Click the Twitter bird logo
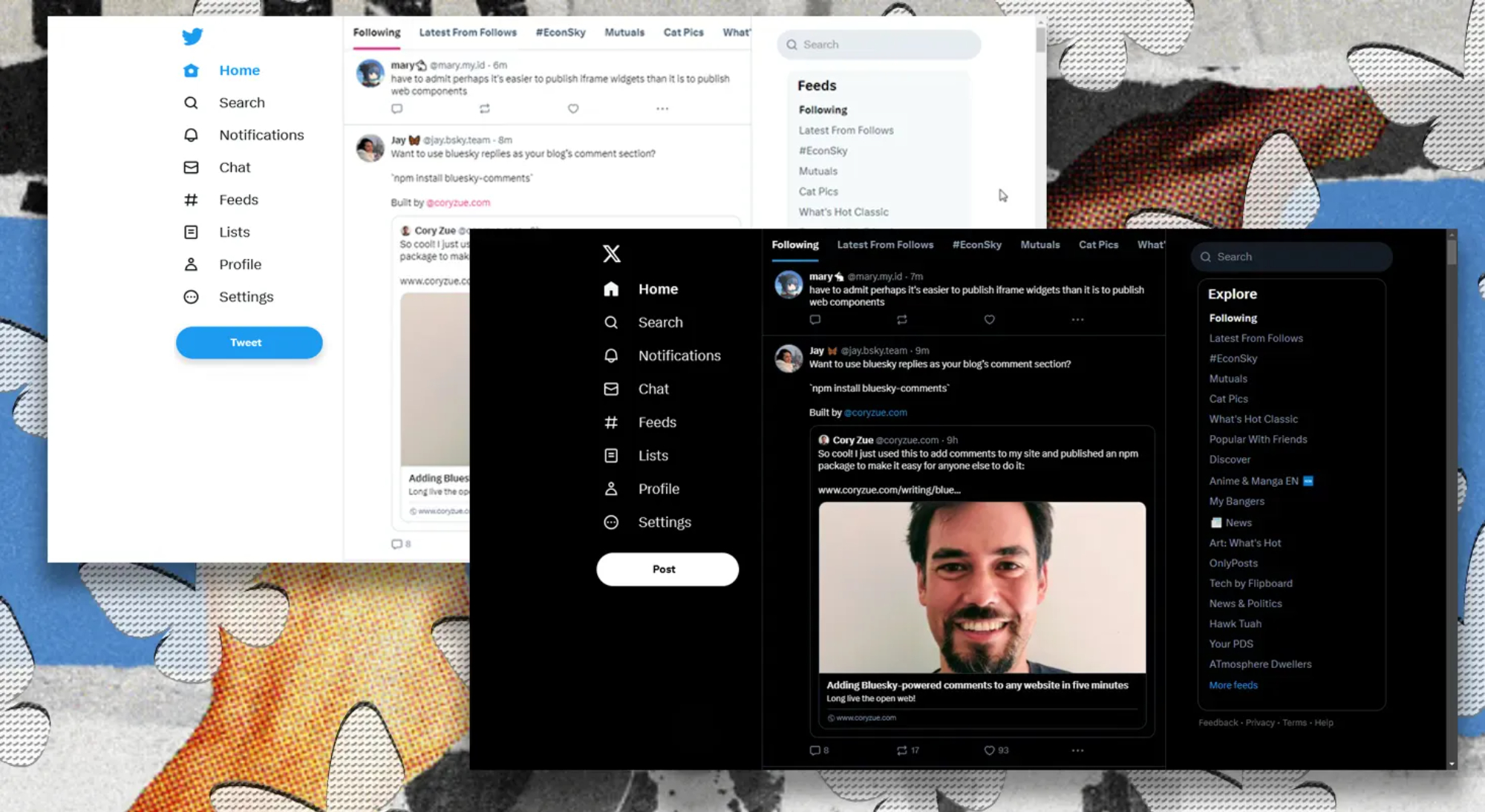Screen dimensions: 1485x812 pyautogui.click(x=192, y=36)
